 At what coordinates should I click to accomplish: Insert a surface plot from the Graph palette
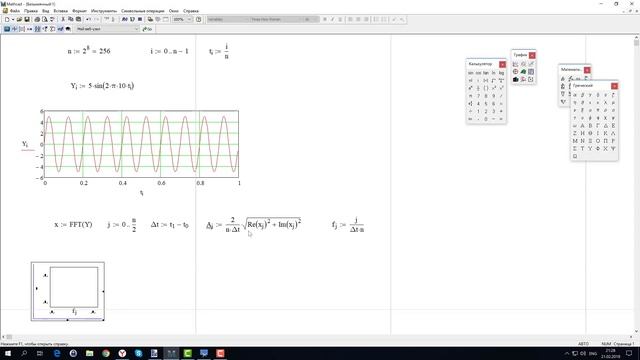[523, 71]
